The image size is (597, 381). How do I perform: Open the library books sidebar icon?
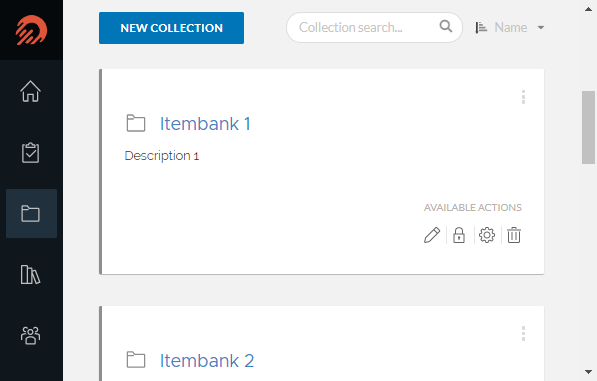pos(30,274)
